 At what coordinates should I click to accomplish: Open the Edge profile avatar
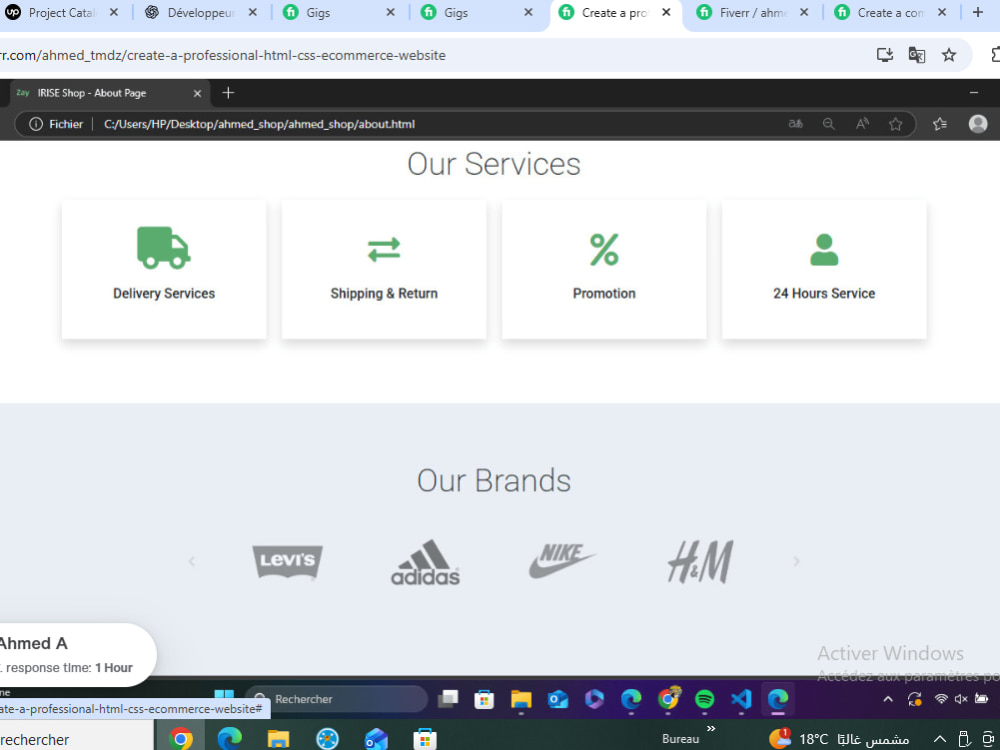(978, 124)
